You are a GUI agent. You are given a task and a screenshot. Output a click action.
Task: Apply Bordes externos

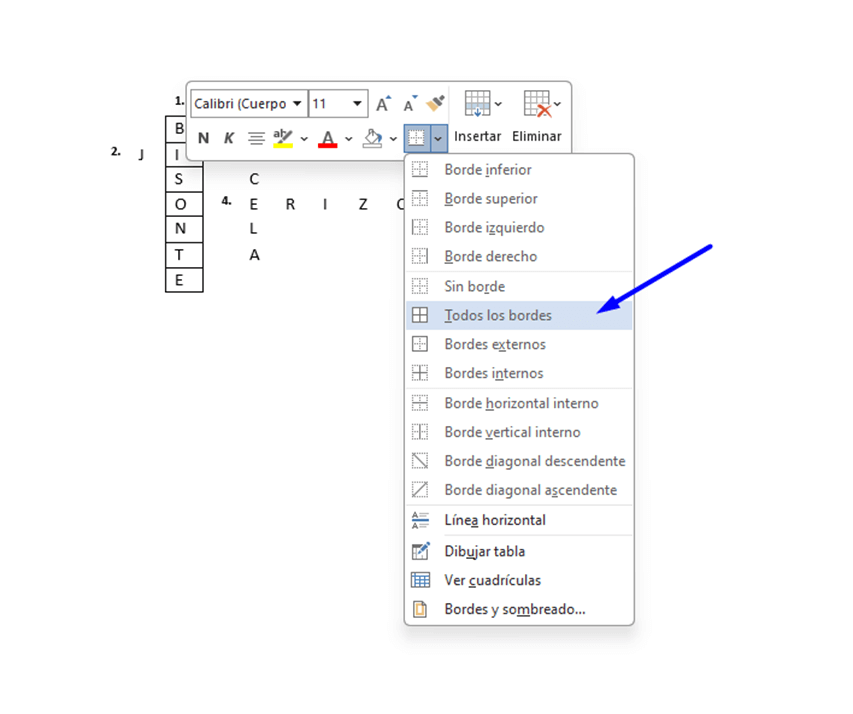point(519,344)
